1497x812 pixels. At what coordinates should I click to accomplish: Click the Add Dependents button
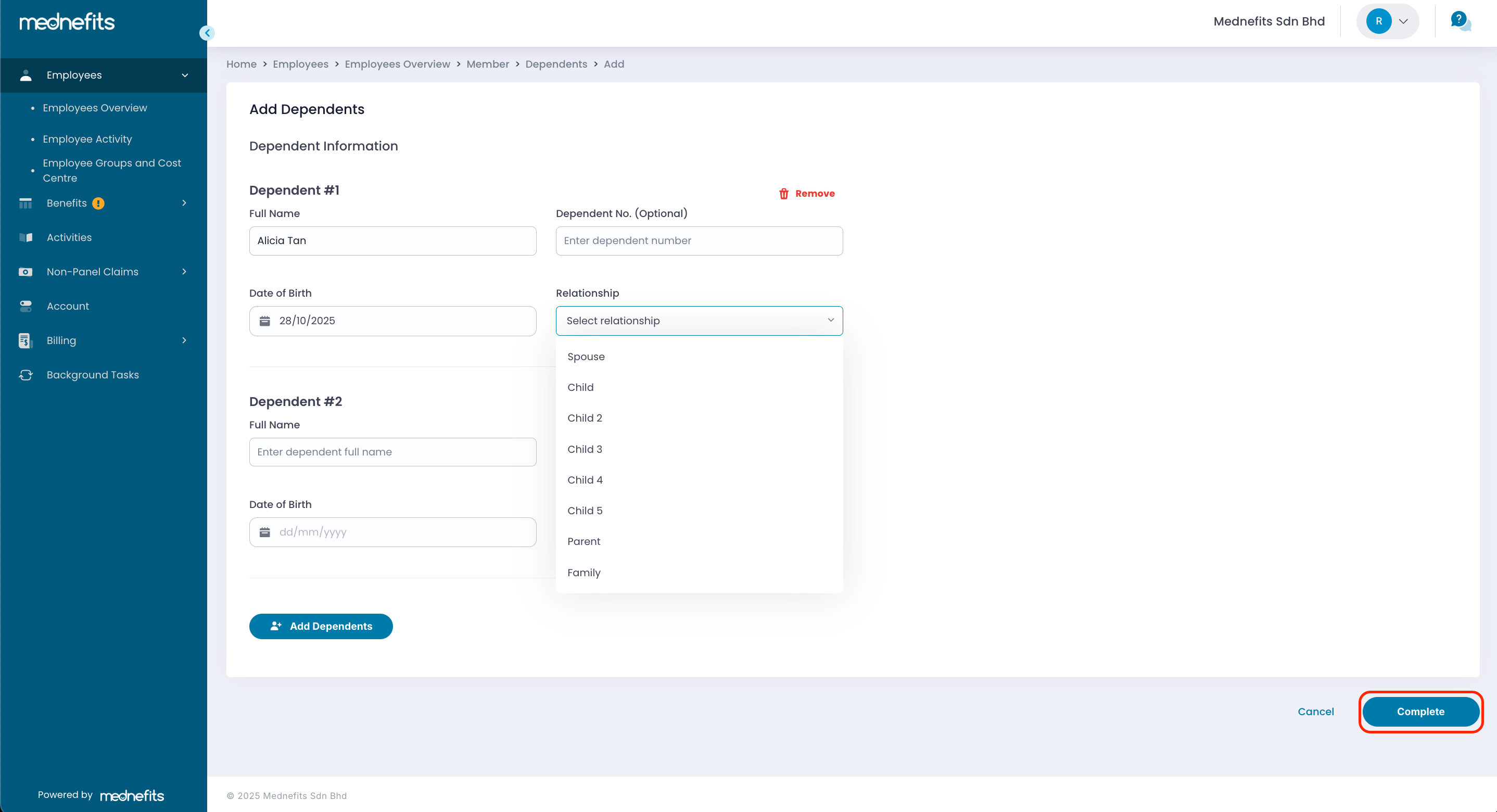tap(321, 626)
